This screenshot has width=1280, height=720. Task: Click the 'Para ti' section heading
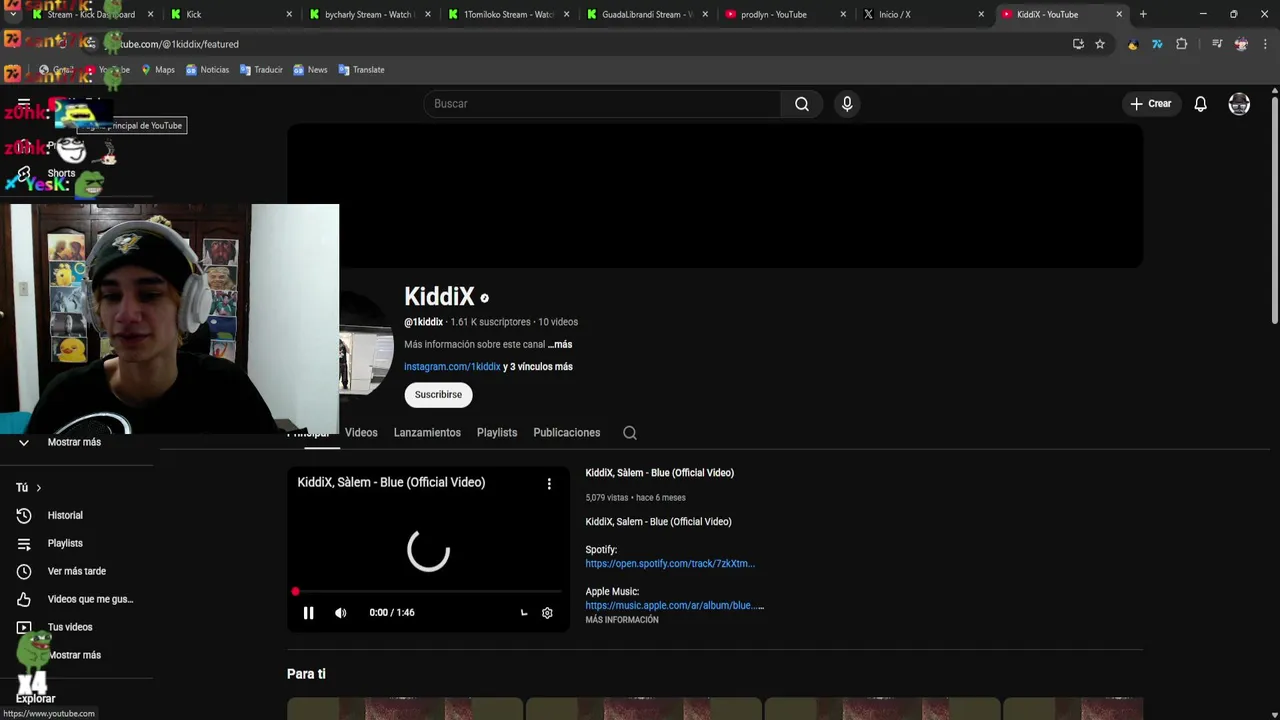[306, 674]
